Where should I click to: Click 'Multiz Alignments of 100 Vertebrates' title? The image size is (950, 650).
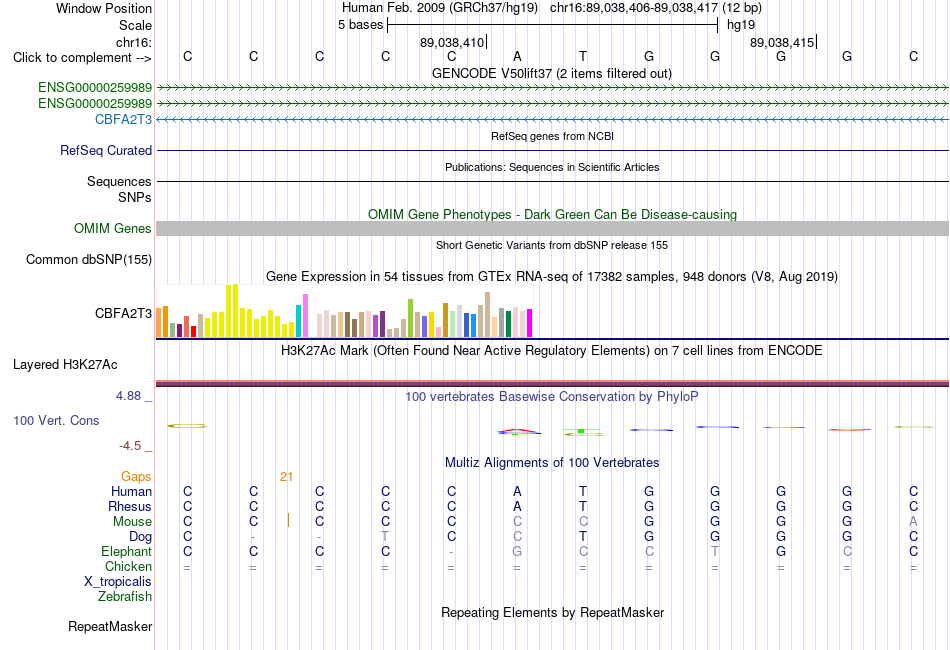tap(552, 463)
